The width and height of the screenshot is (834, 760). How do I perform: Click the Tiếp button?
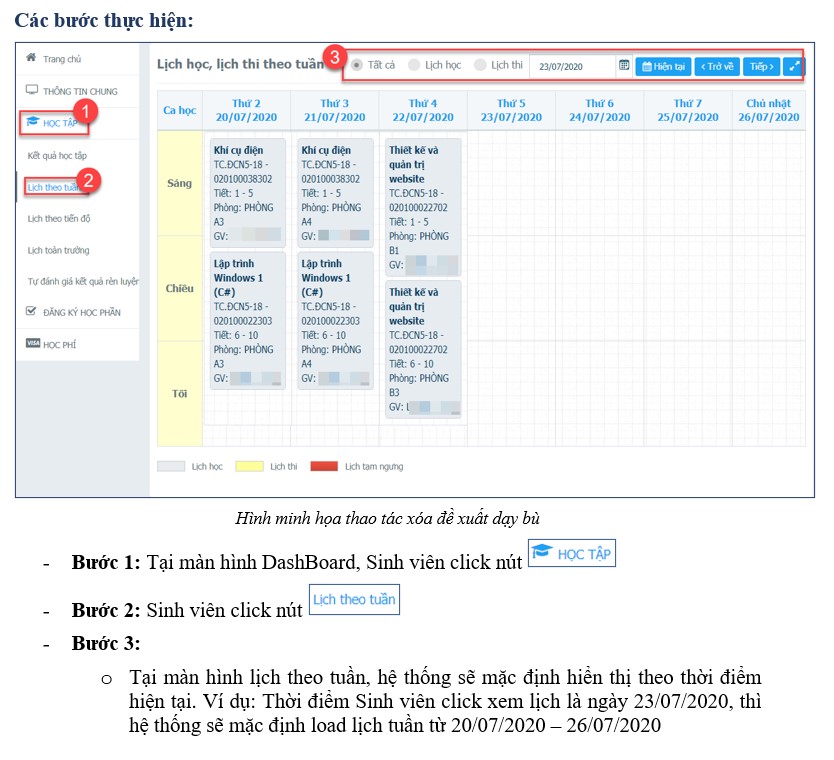(x=762, y=66)
